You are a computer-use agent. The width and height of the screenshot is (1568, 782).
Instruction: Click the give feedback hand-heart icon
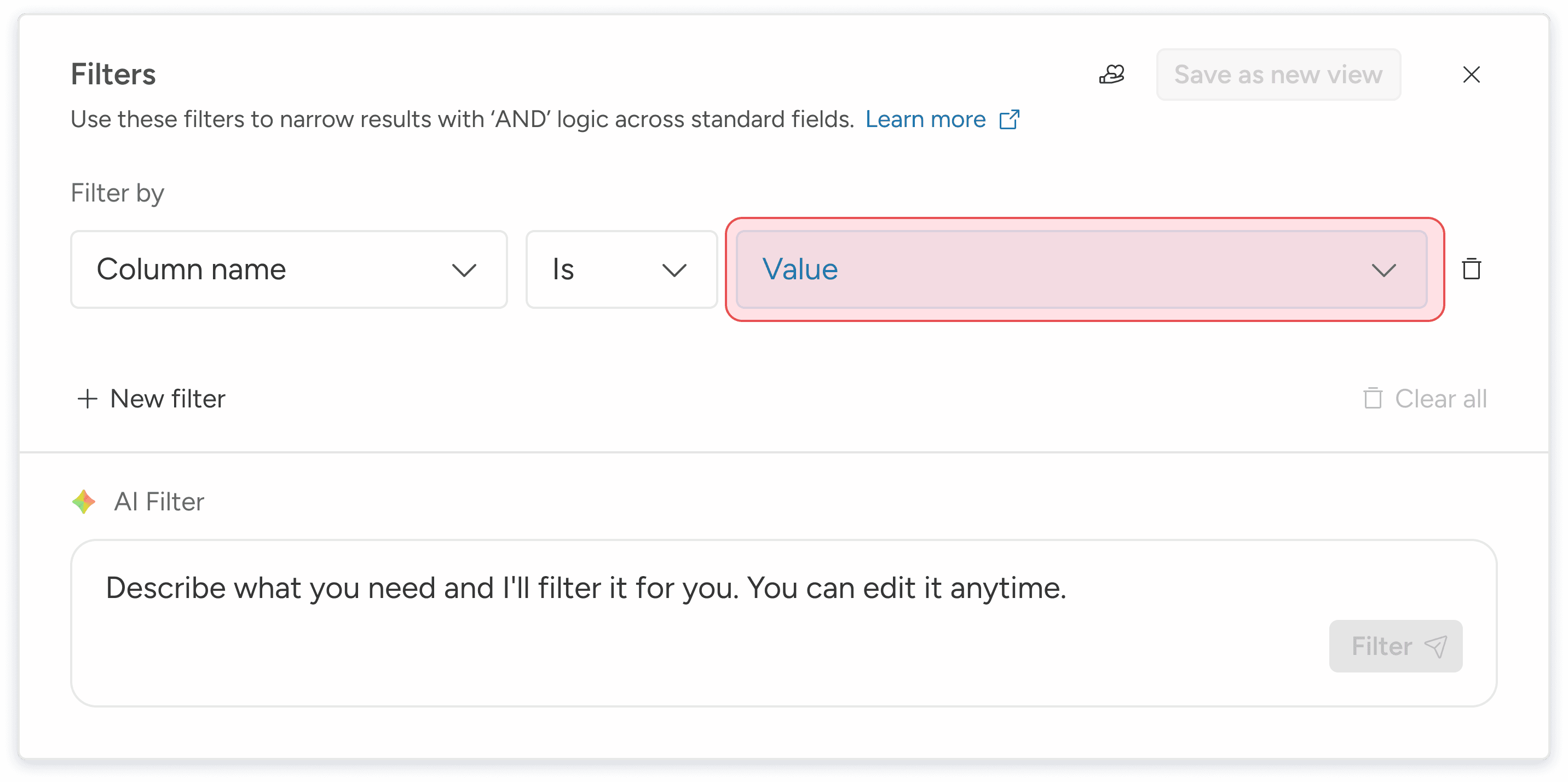[x=1111, y=74]
